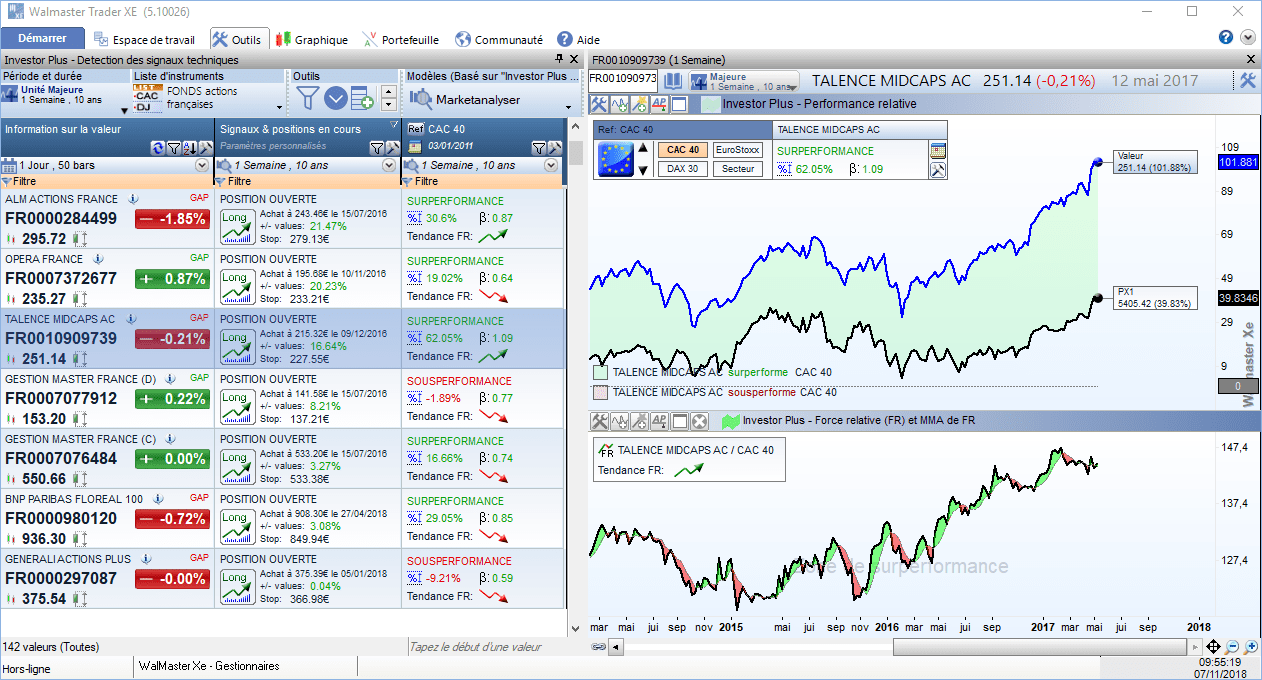Open the Démarrer start menu

tap(42, 39)
